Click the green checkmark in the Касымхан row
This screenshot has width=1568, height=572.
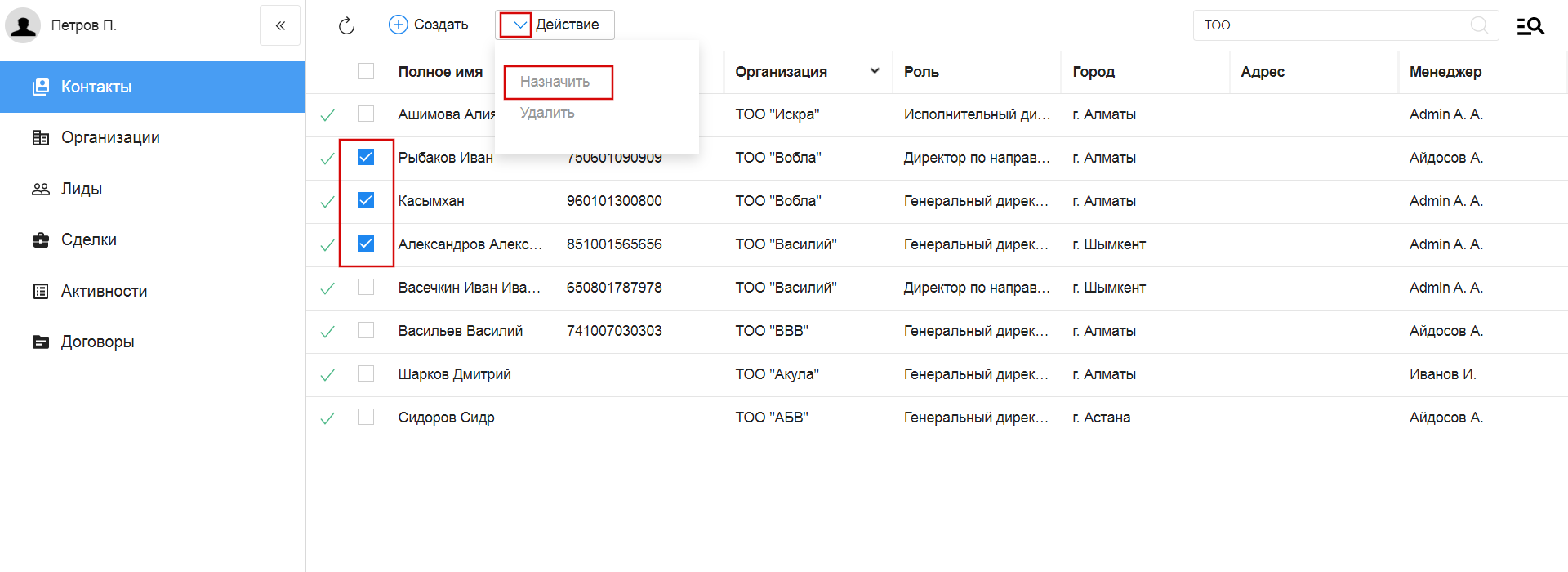[x=327, y=202]
